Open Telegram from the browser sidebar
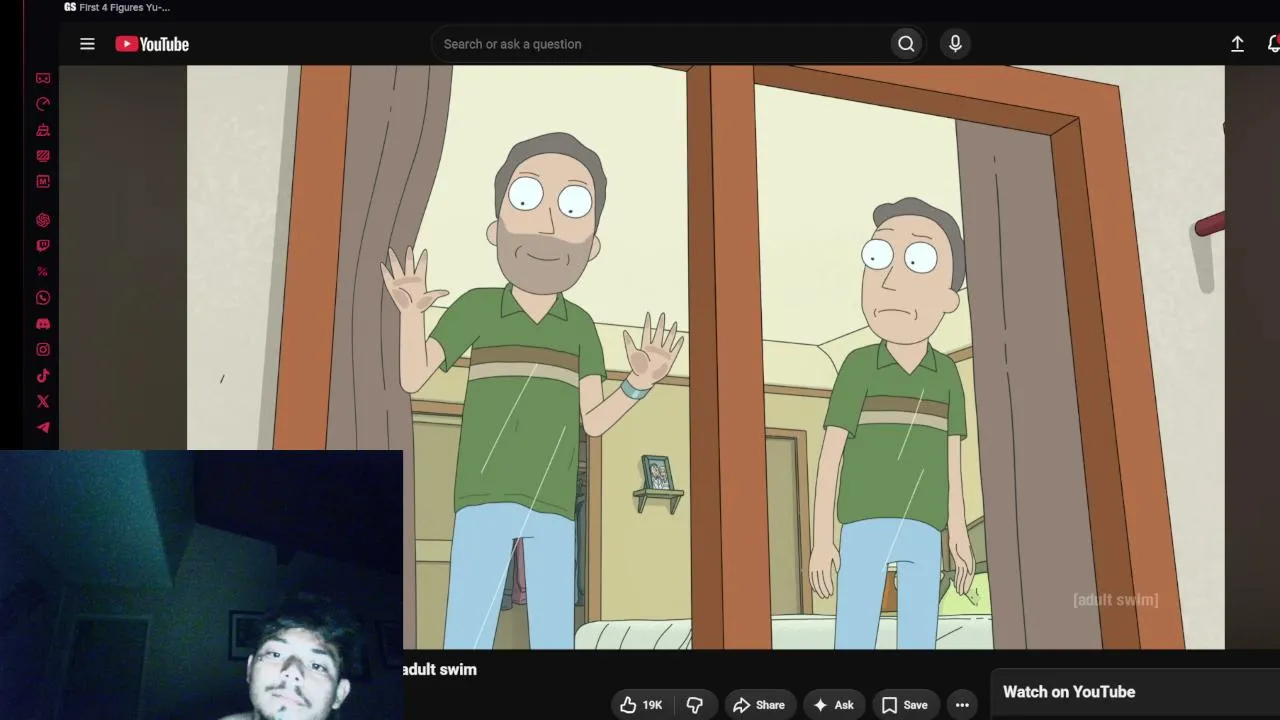The height and width of the screenshot is (720, 1280). [43, 428]
